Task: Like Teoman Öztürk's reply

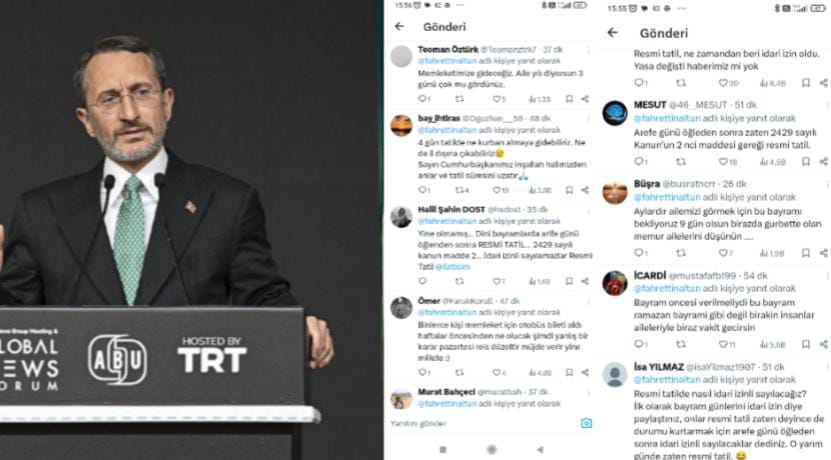Action: coord(497,99)
